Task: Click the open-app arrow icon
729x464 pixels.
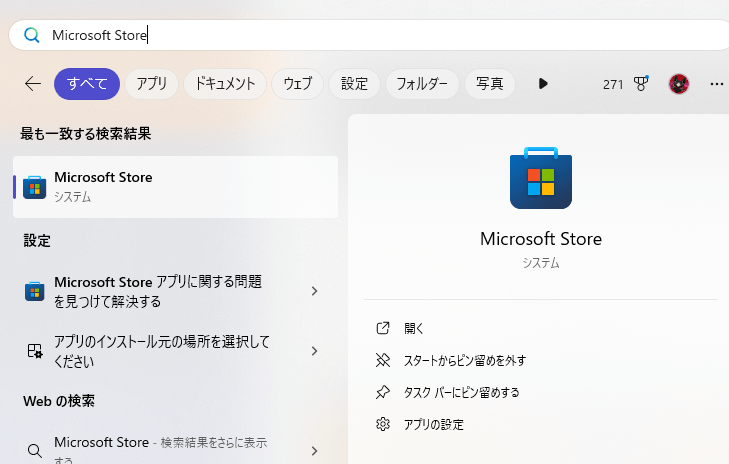Action: coord(383,328)
